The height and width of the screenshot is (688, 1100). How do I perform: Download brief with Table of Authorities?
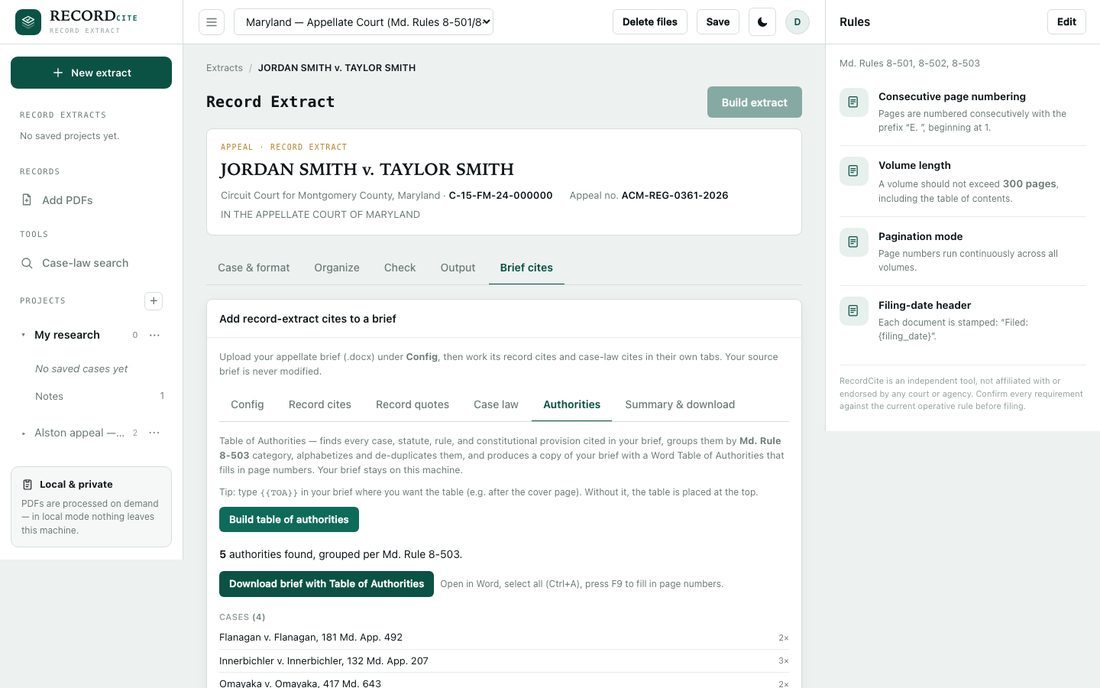point(326,584)
